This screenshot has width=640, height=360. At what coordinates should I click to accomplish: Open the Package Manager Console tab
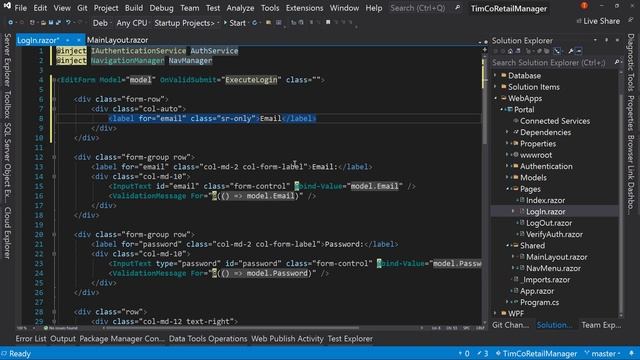[x=122, y=339]
